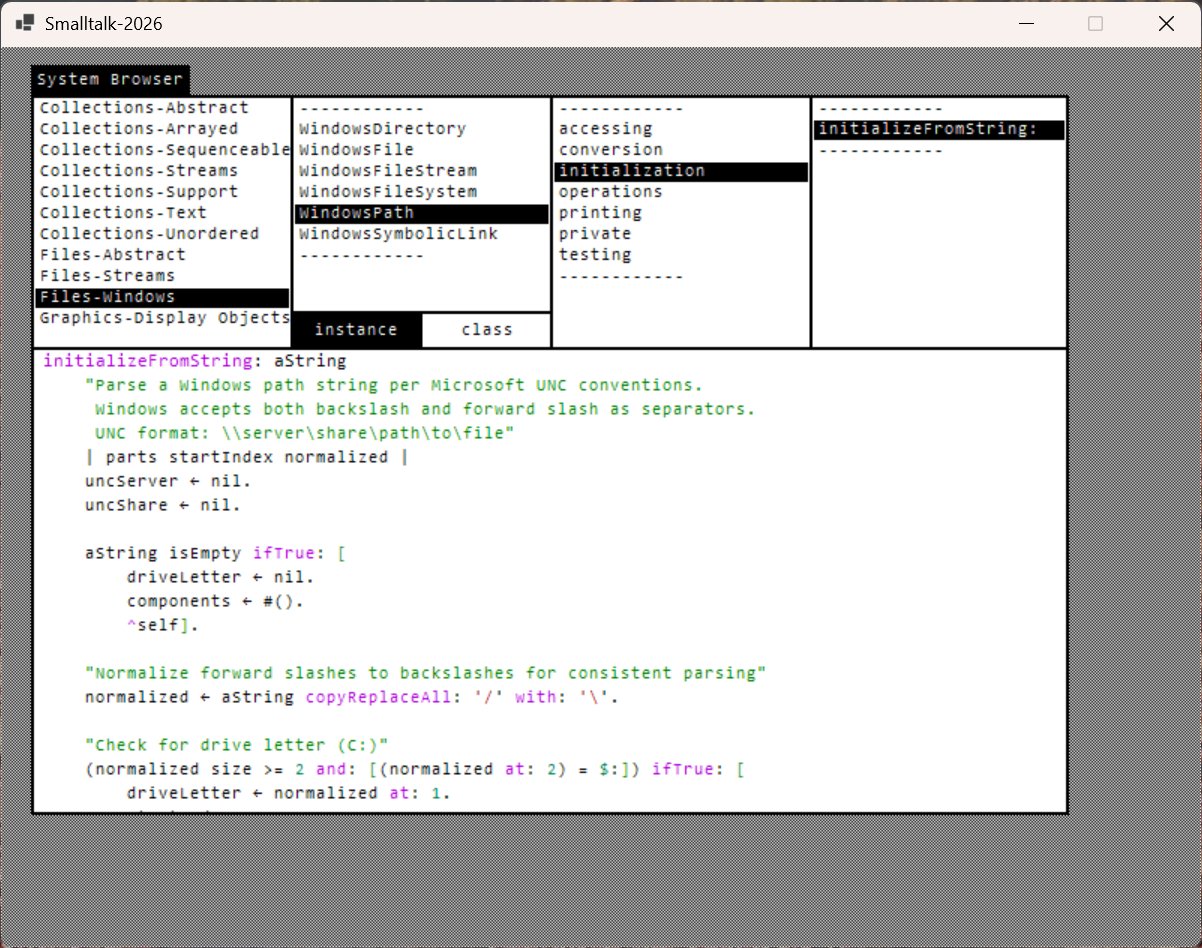
Task: Switch to the instance side view
Action: 355,329
